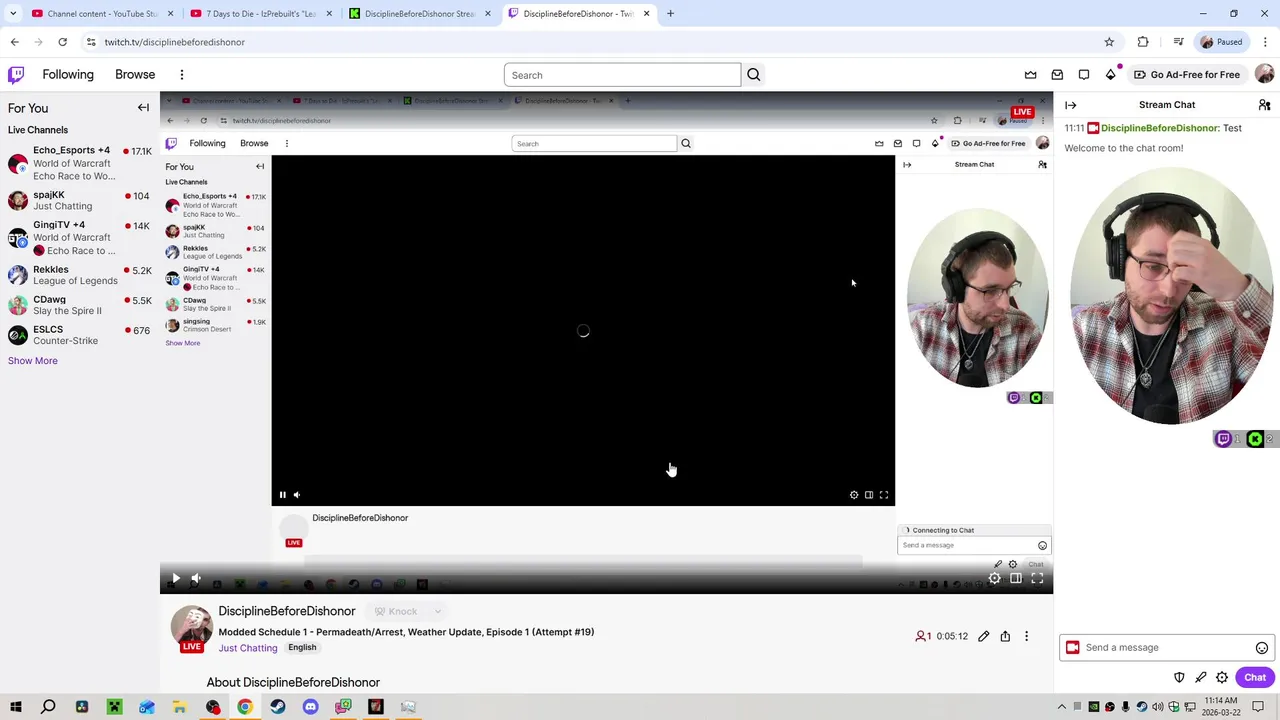Open the Prime Loot crown icon
Screen dimensions: 1280x720
tap(1031, 75)
